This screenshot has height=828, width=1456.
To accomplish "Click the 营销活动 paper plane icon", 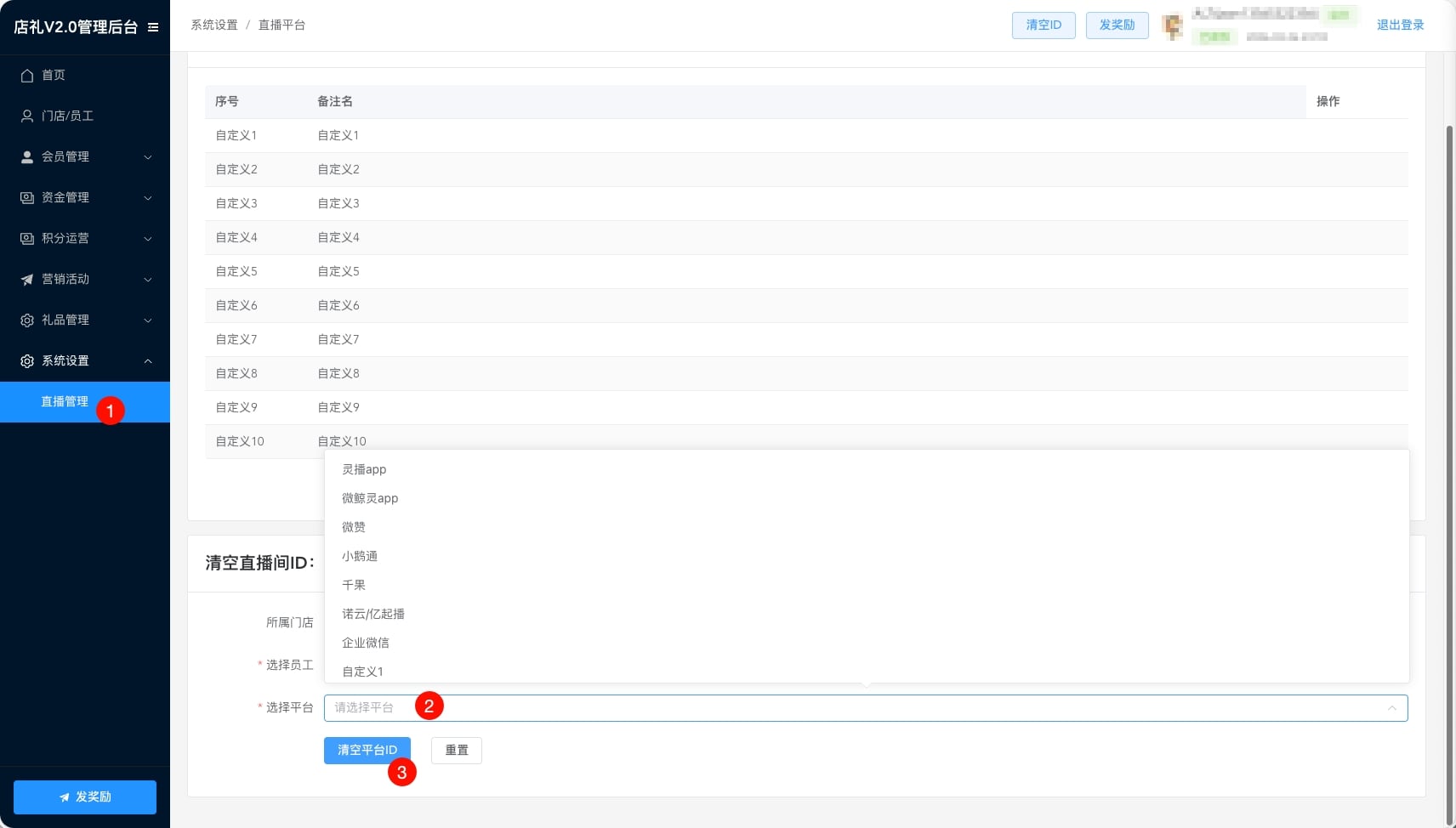I will [27, 280].
